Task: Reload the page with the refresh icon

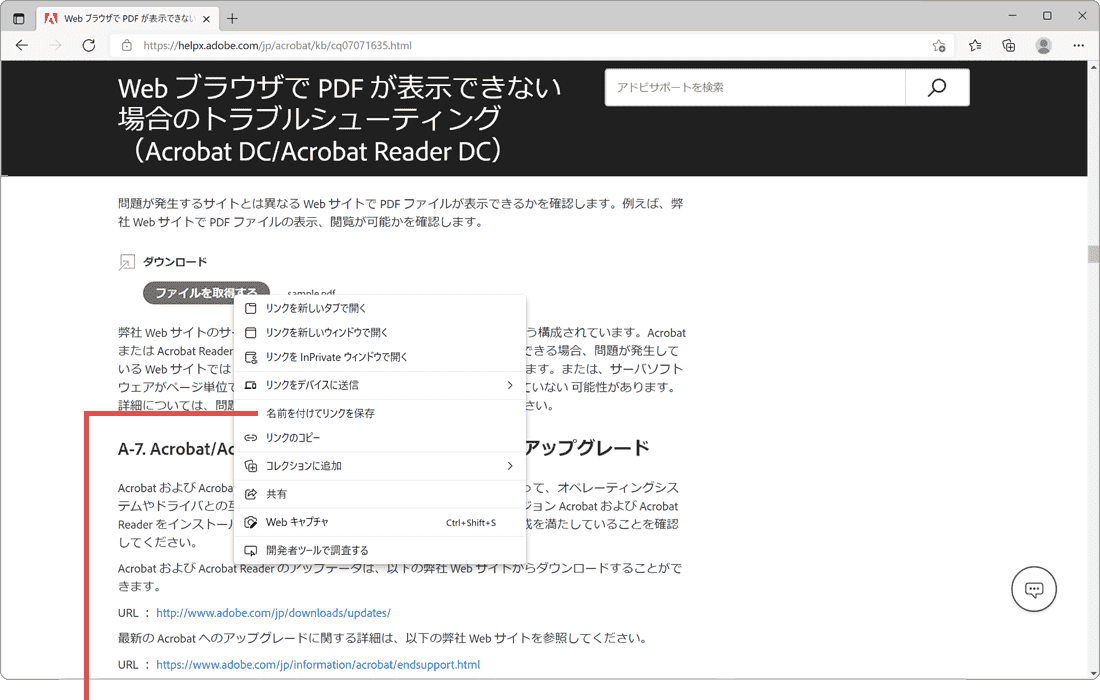Action: point(88,45)
